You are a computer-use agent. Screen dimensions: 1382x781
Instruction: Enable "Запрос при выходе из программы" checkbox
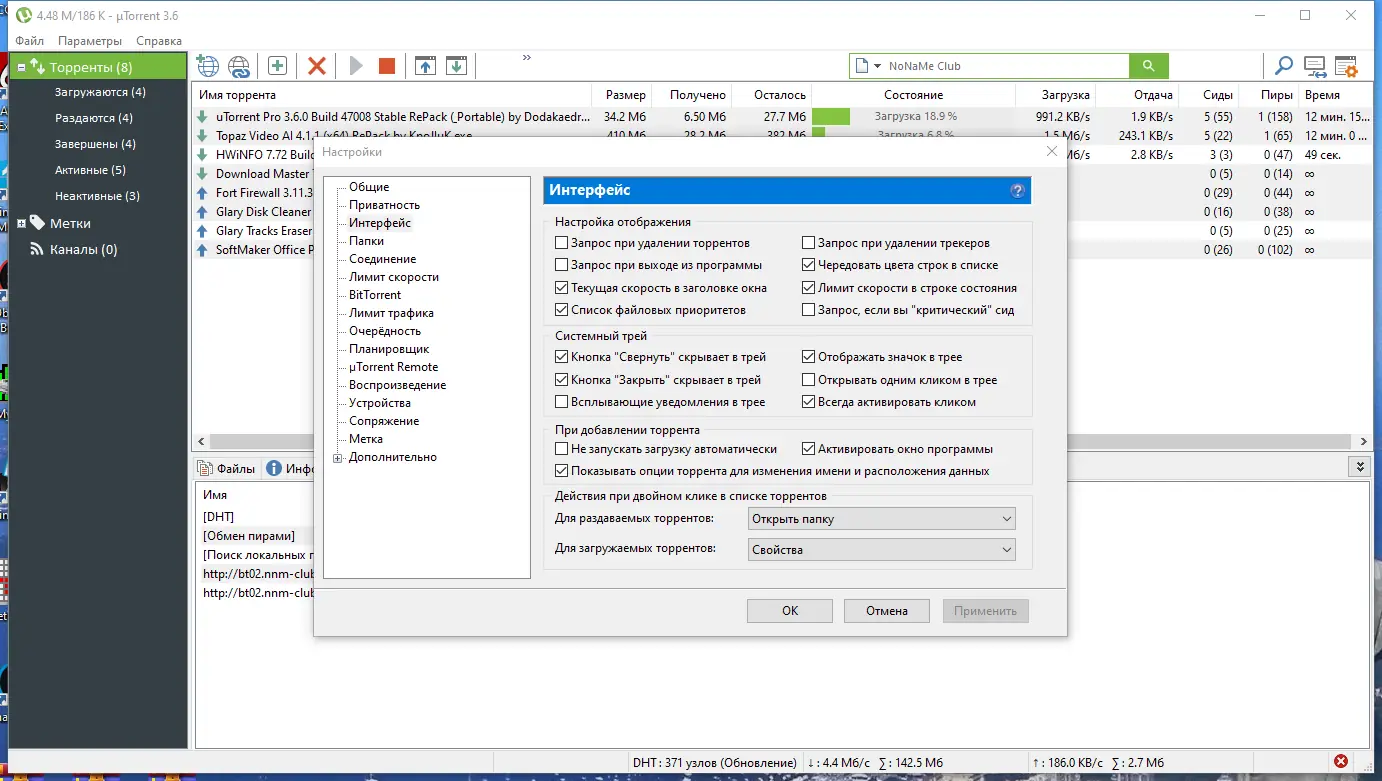point(562,265)
